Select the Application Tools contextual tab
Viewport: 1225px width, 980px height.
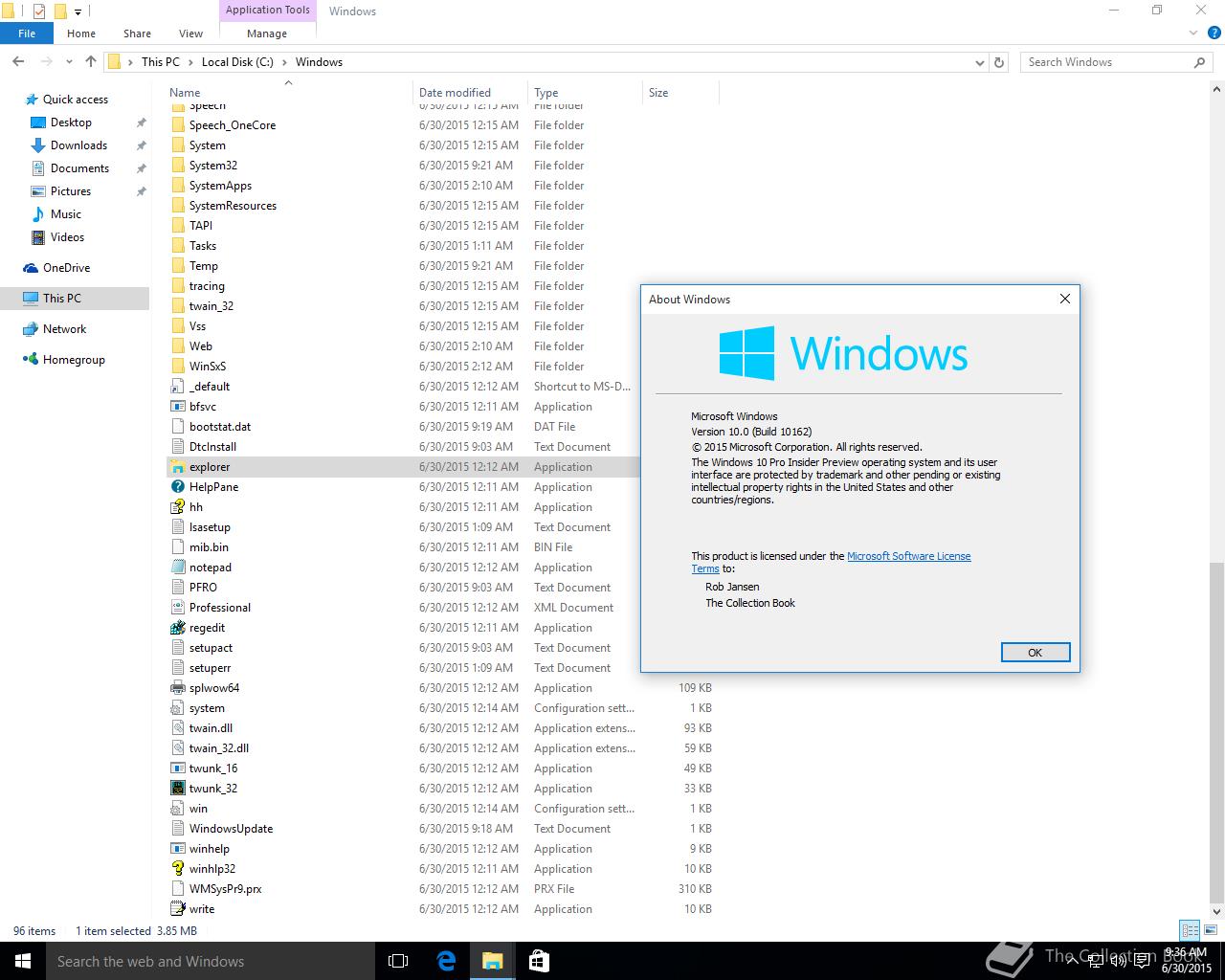(x=268, y=11)
